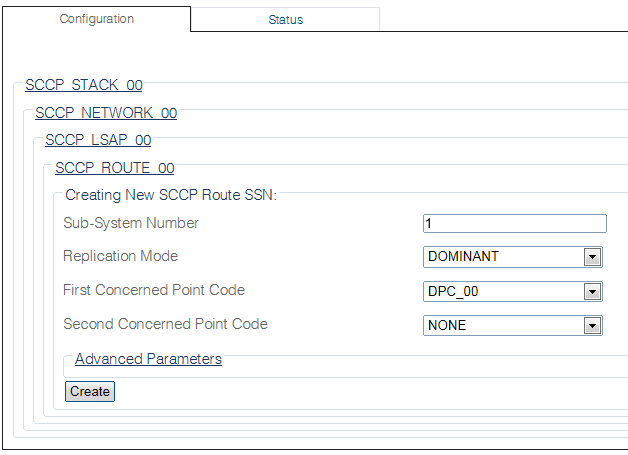Click the Create button
Image resolution: width=628 pixels, height=455 pixels.
point(90,391)
